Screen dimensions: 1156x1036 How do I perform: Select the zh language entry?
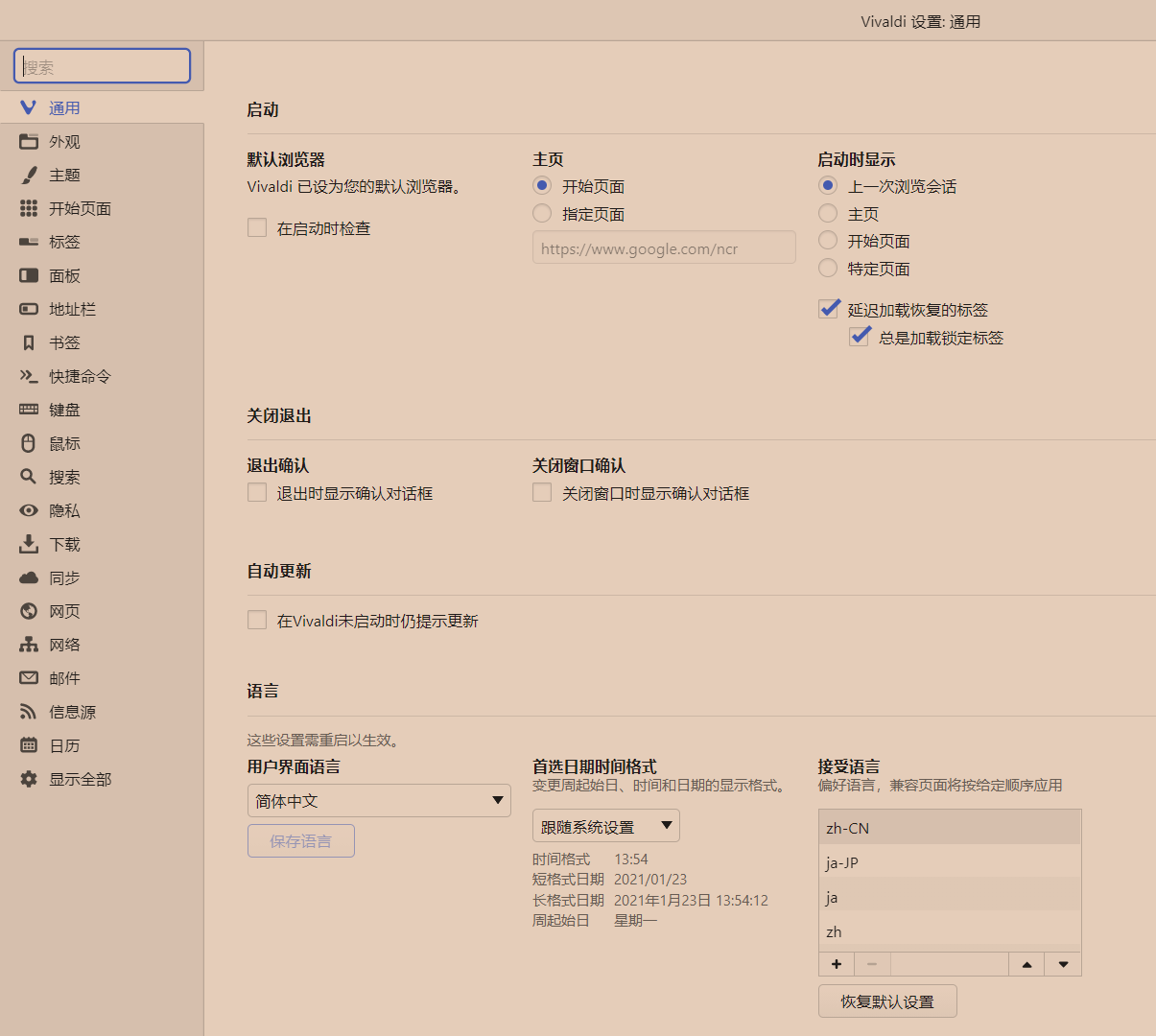pos(950,931)
